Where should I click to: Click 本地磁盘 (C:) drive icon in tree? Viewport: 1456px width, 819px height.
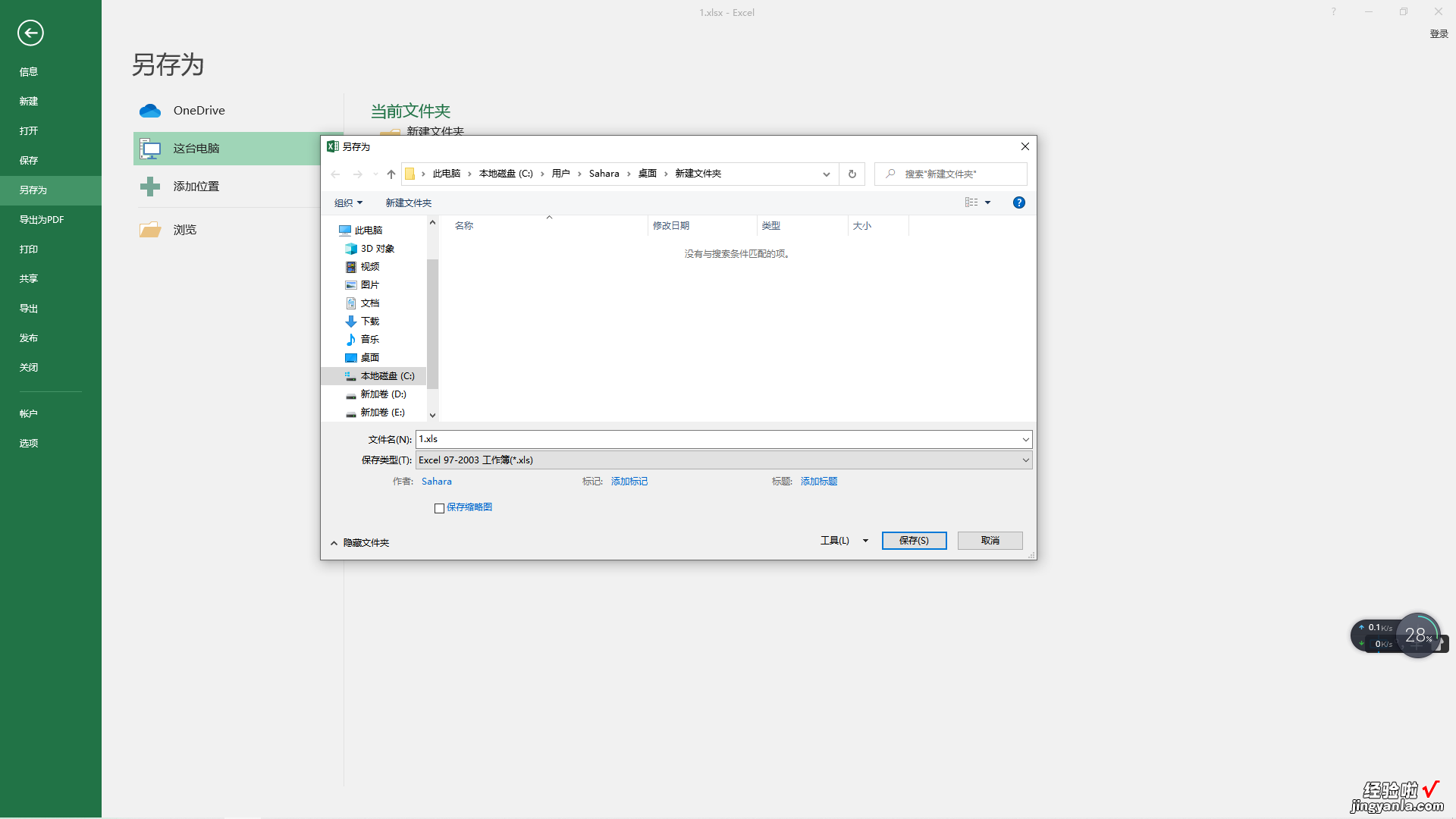[351, 376]
